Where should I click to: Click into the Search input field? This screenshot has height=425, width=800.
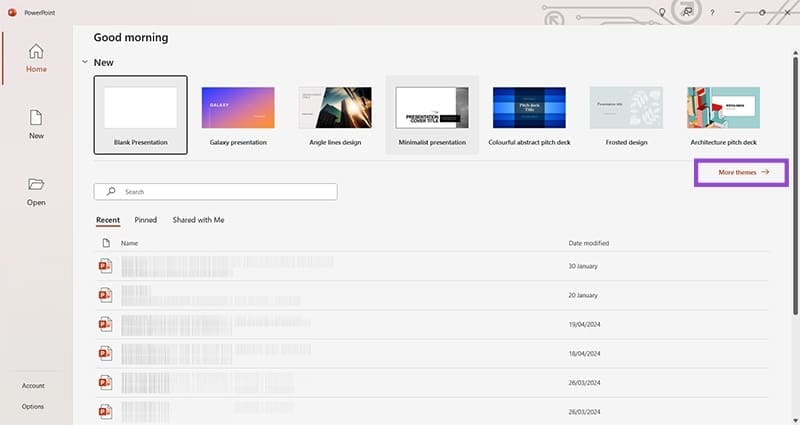tap(215, 192)
